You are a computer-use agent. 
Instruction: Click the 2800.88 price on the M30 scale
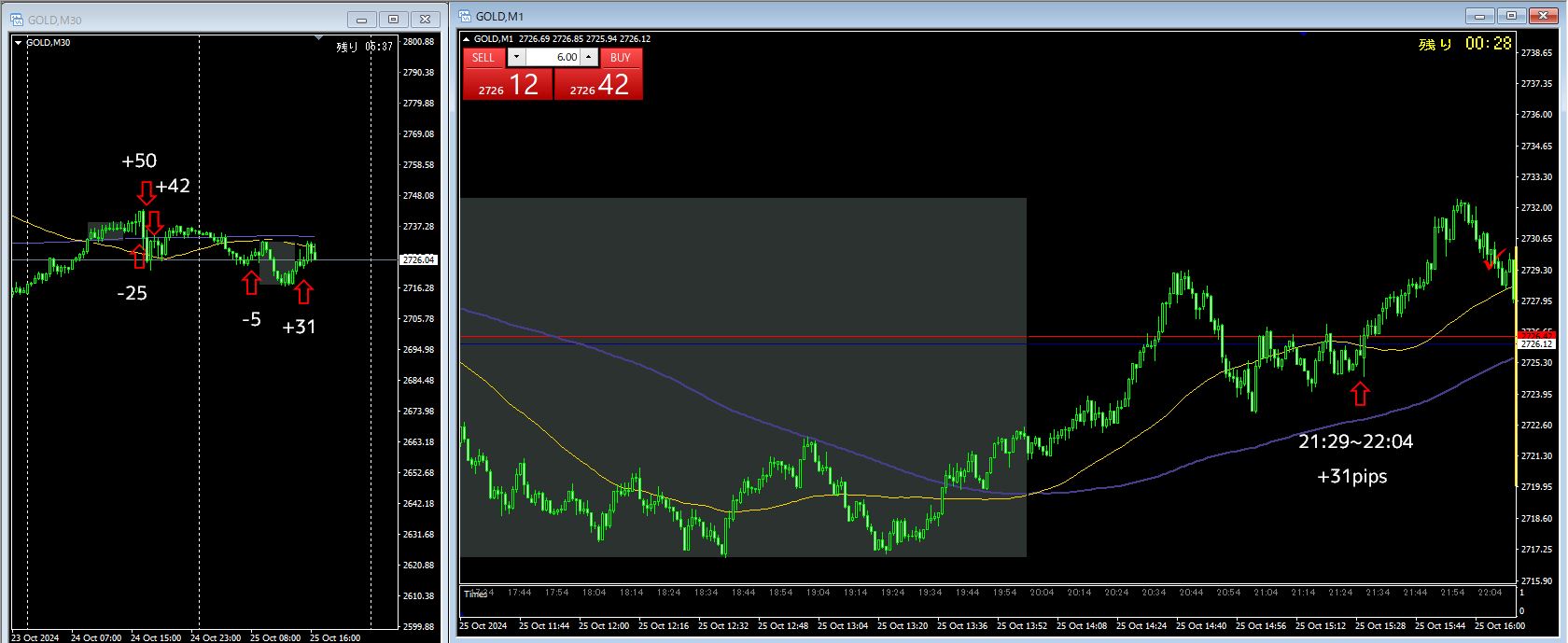coord(418,42)
